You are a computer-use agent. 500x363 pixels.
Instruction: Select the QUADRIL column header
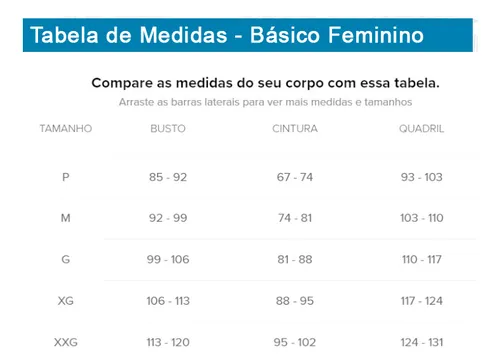coord(422,129)
